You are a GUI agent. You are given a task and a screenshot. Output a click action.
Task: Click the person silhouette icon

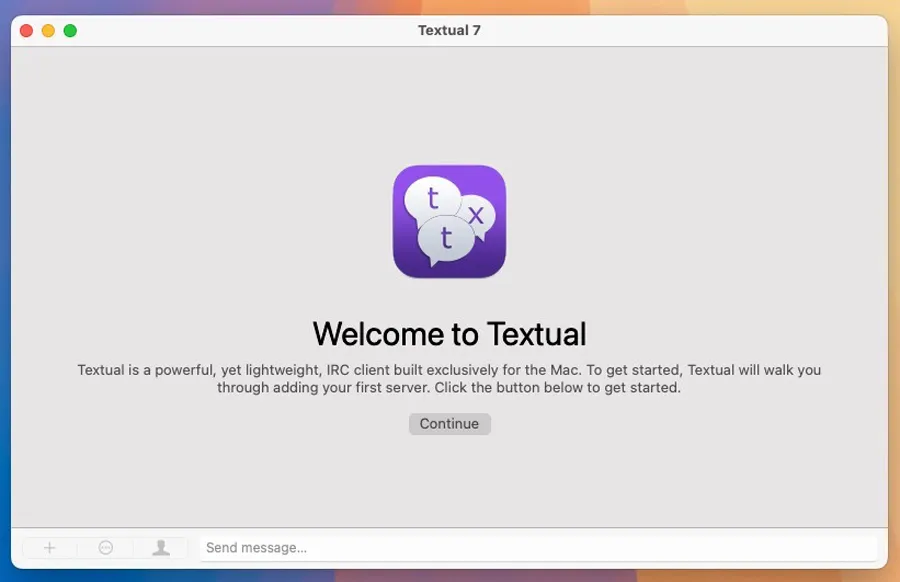point(160,547)
